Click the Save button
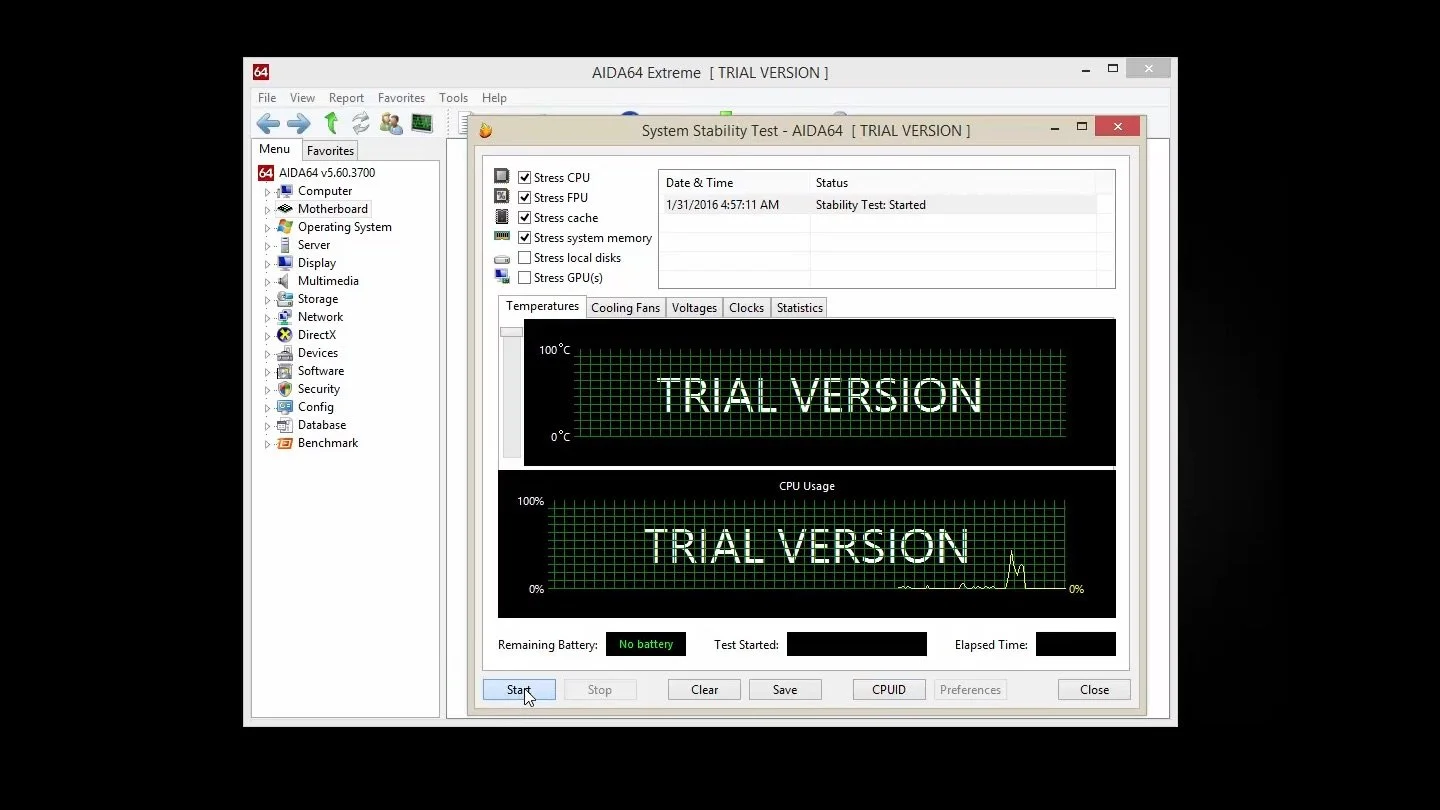Viewport: 1440px width, 810px height. coord(785,690)
